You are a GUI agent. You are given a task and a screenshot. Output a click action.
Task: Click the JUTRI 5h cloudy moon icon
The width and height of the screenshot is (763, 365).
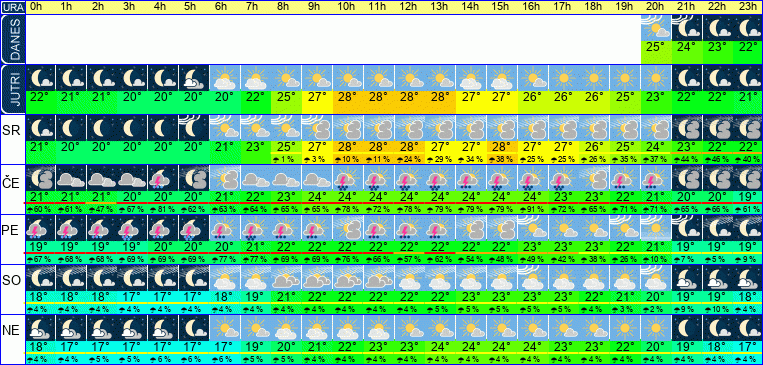(194, 78)
